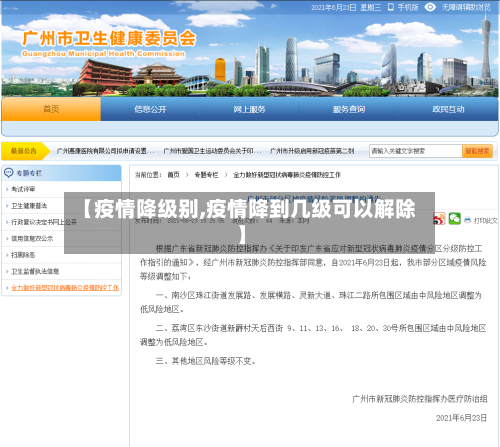The image size is (500, 447).
Task: Open announcement 广州市爱国卫生运动委员会关于印
Action: pyautogui.click(x=212, y=151)
